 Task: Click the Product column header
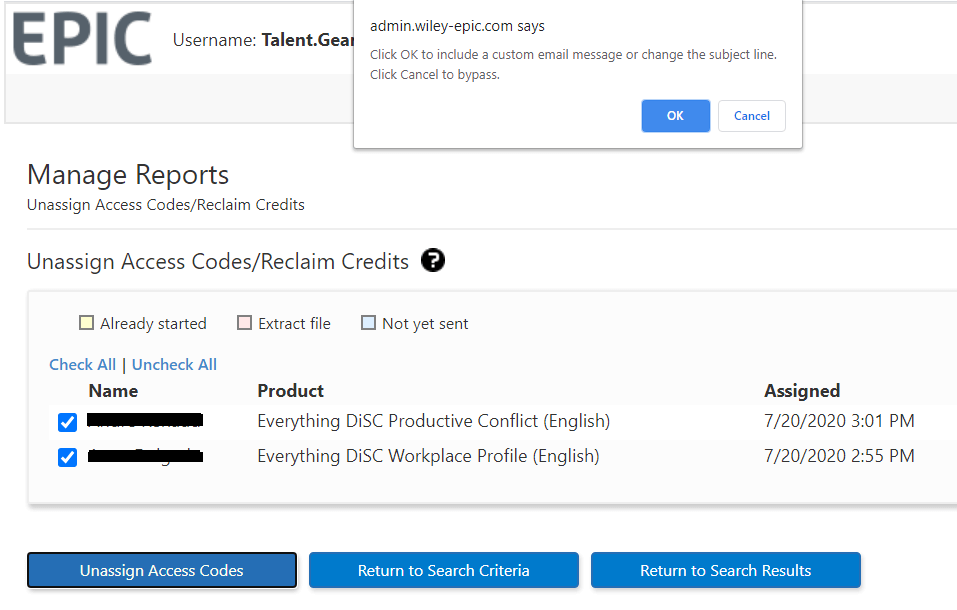point(291,391)
